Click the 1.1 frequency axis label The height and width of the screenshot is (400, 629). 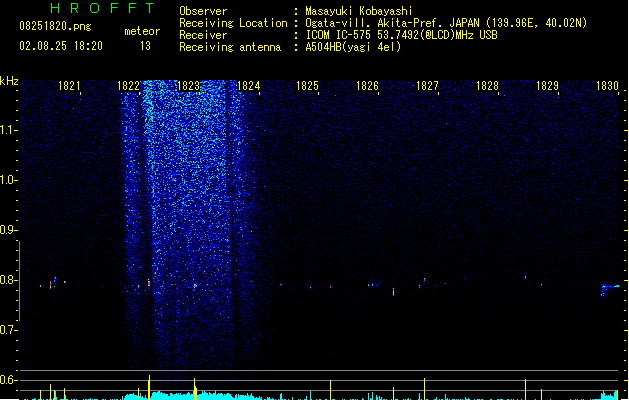click(x=8, y=130)
